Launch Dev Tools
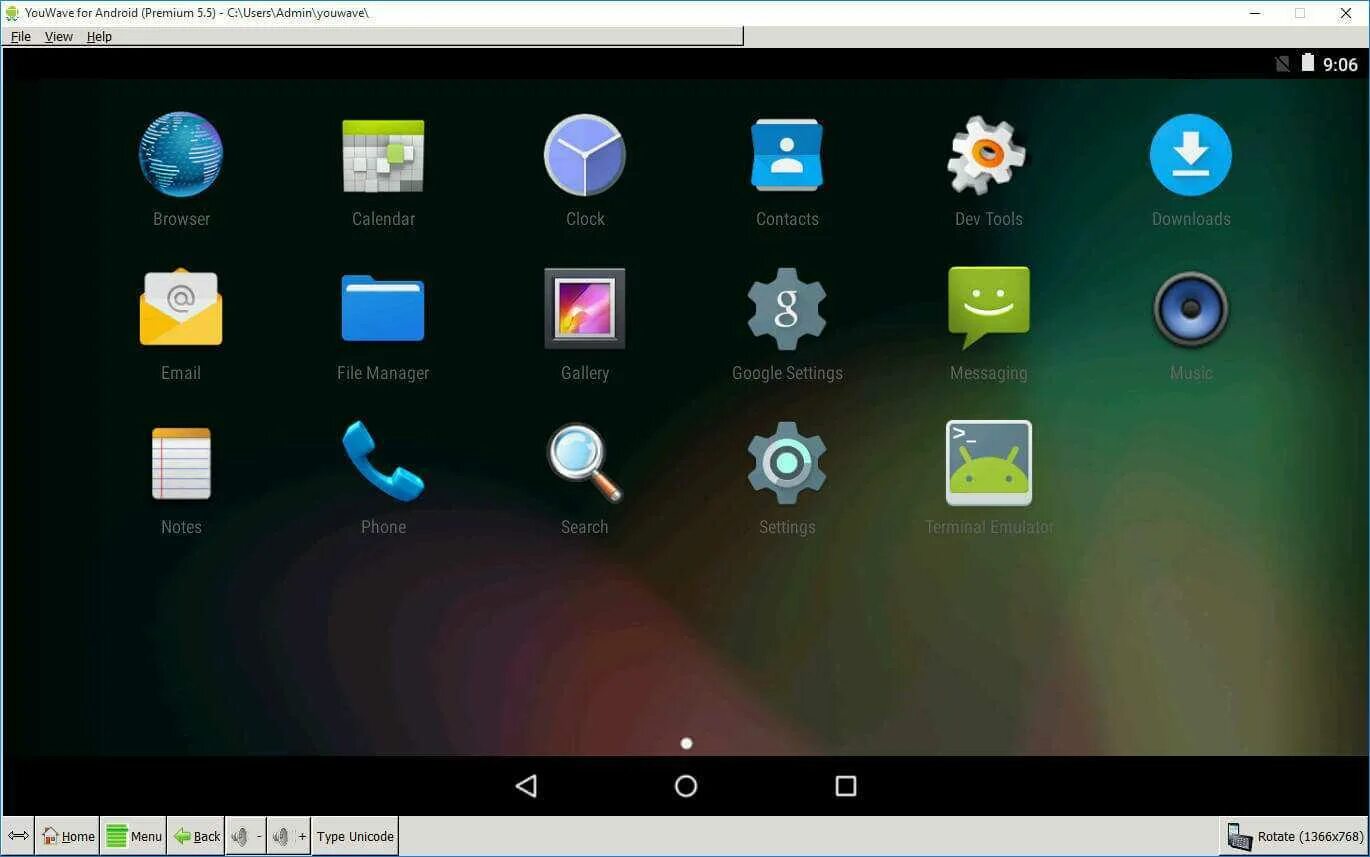 click(x=988, y=155)
